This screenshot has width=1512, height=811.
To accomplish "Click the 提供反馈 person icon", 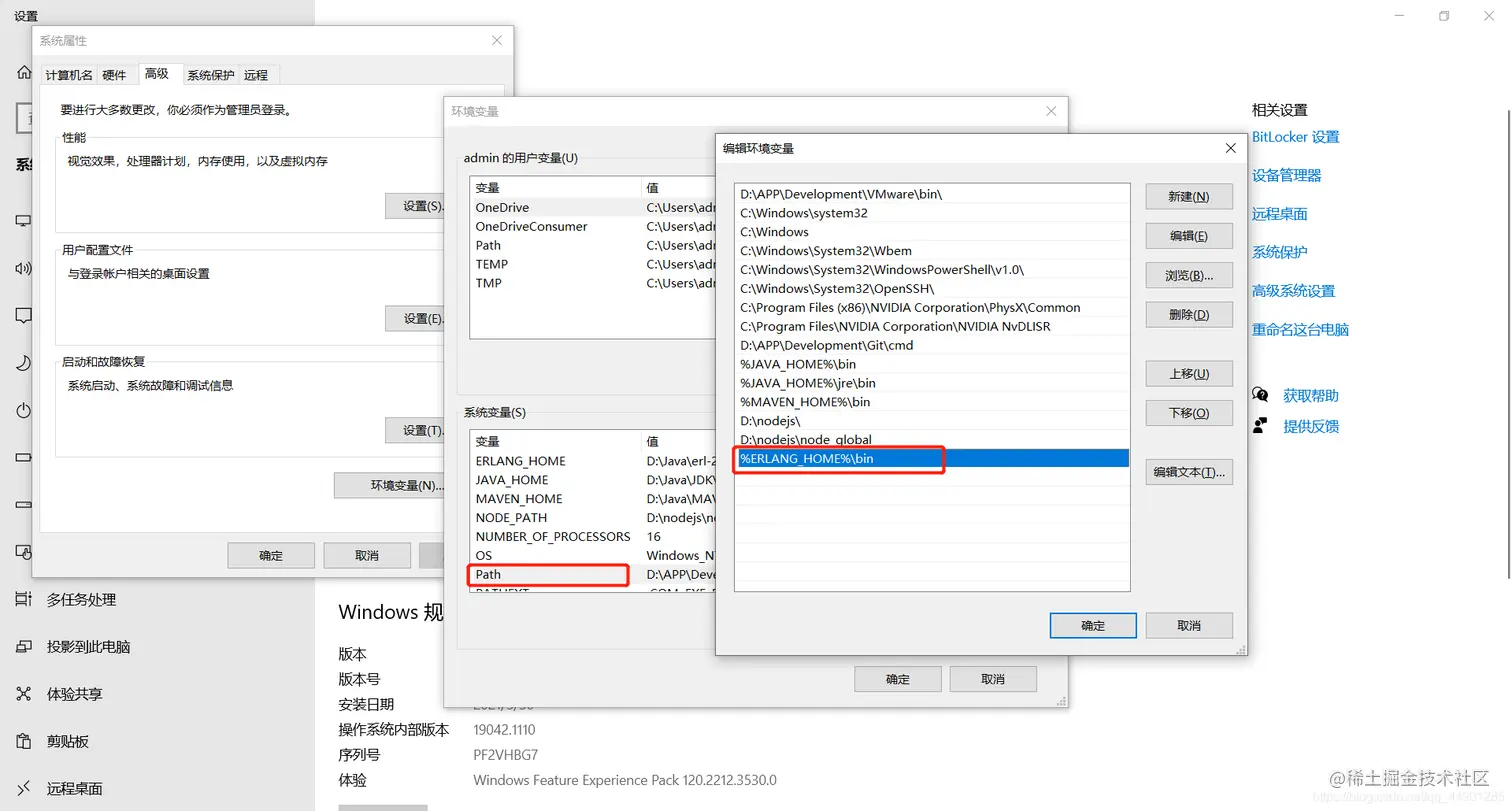I will coord(1260,426).
